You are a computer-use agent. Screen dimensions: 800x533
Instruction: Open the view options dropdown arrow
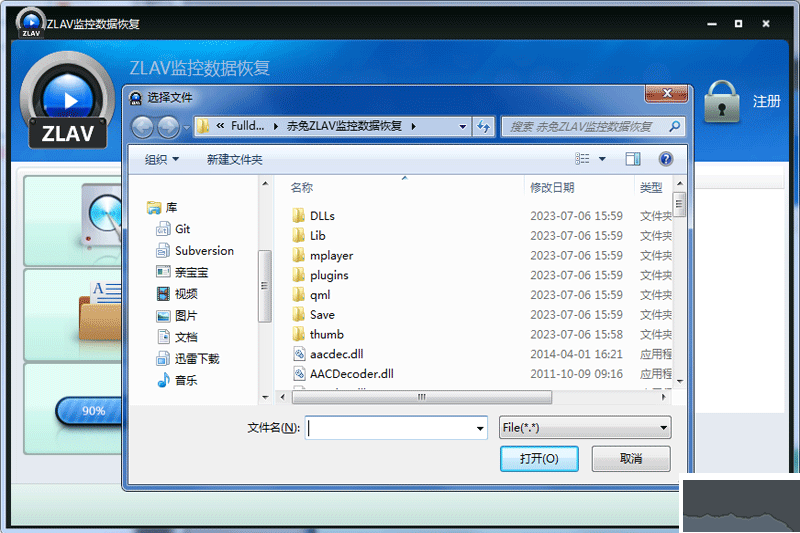tap(602, 159)
